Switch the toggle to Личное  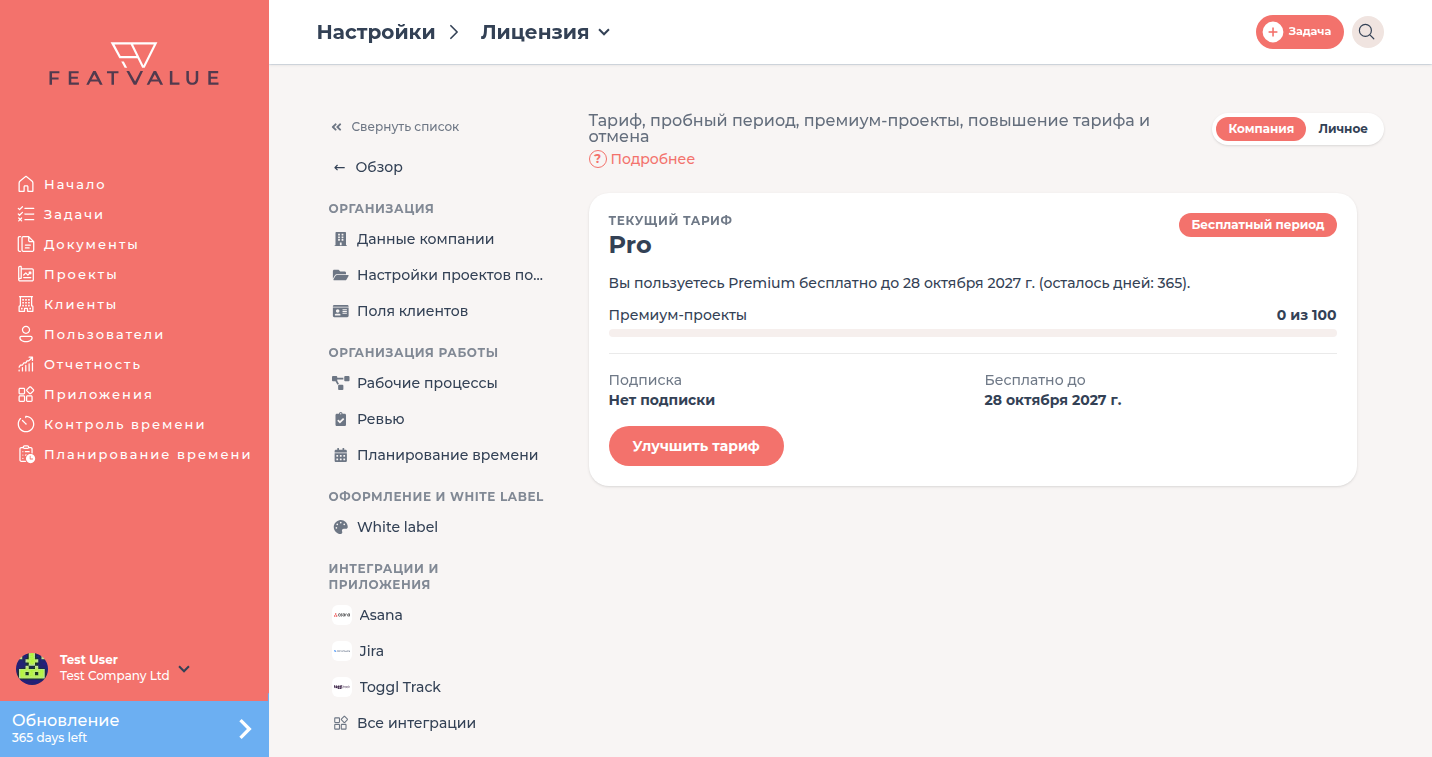tap(1342, 129)
